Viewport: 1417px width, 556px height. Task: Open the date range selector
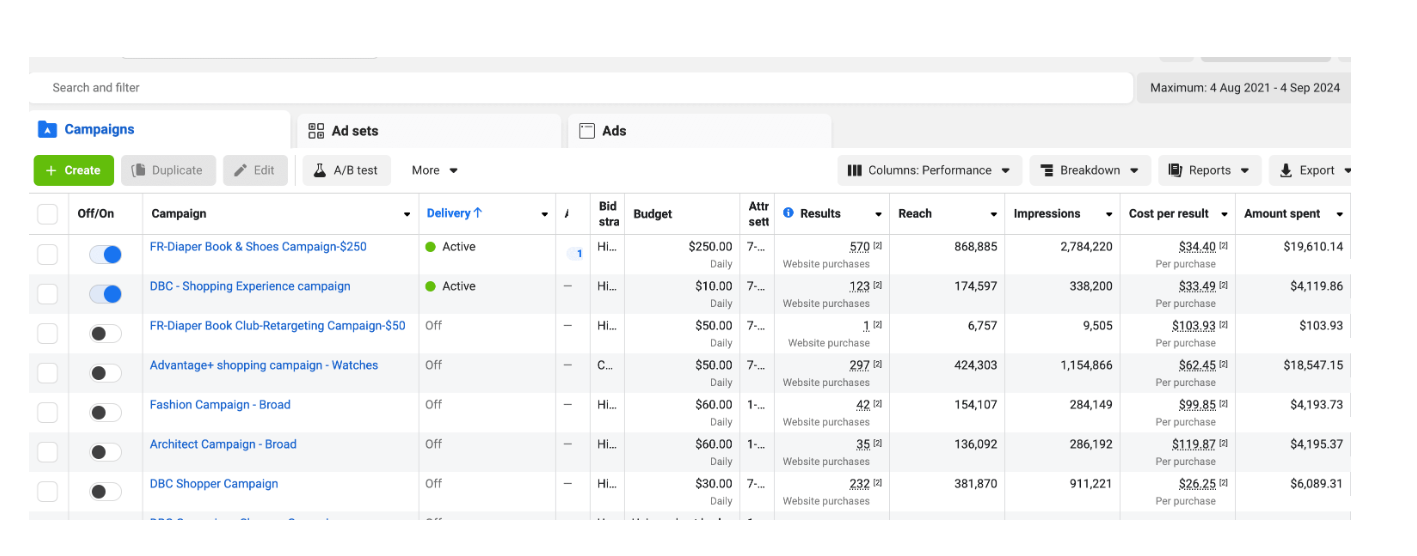coord(1244,88)
